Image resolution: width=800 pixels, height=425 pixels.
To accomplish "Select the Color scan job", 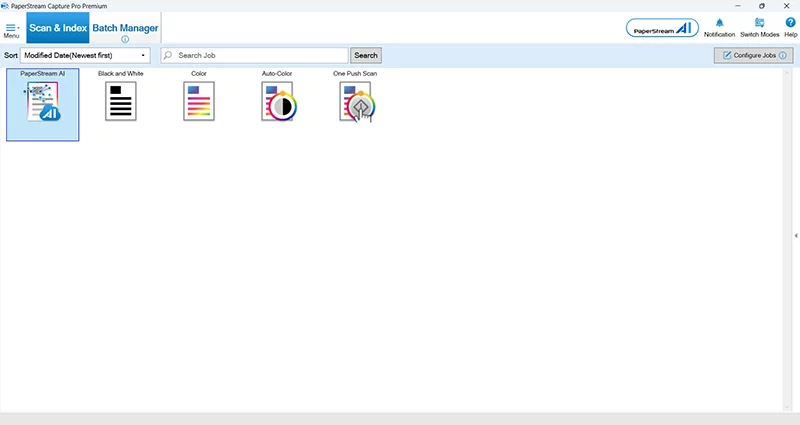I will (x=198, y=102).
